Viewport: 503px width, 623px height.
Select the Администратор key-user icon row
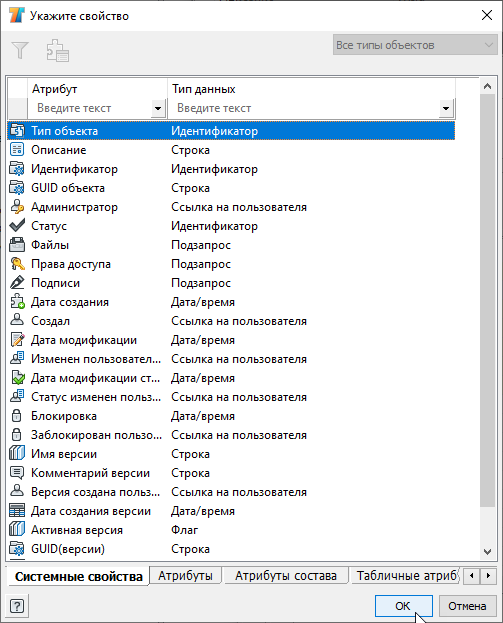pyautogui.click(x=231, y=207)
